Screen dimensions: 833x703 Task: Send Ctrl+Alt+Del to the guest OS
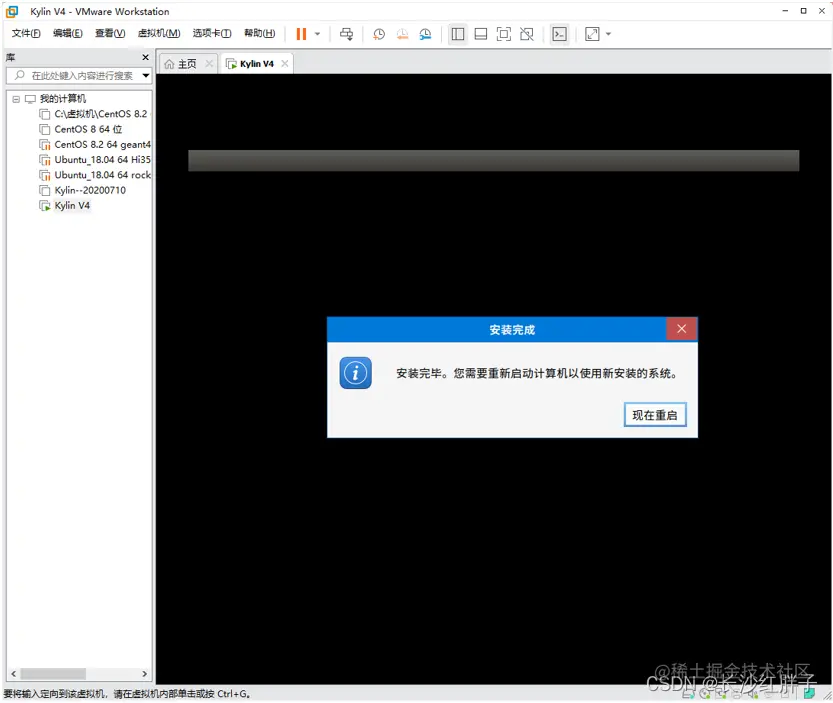[x=346, y=33]
